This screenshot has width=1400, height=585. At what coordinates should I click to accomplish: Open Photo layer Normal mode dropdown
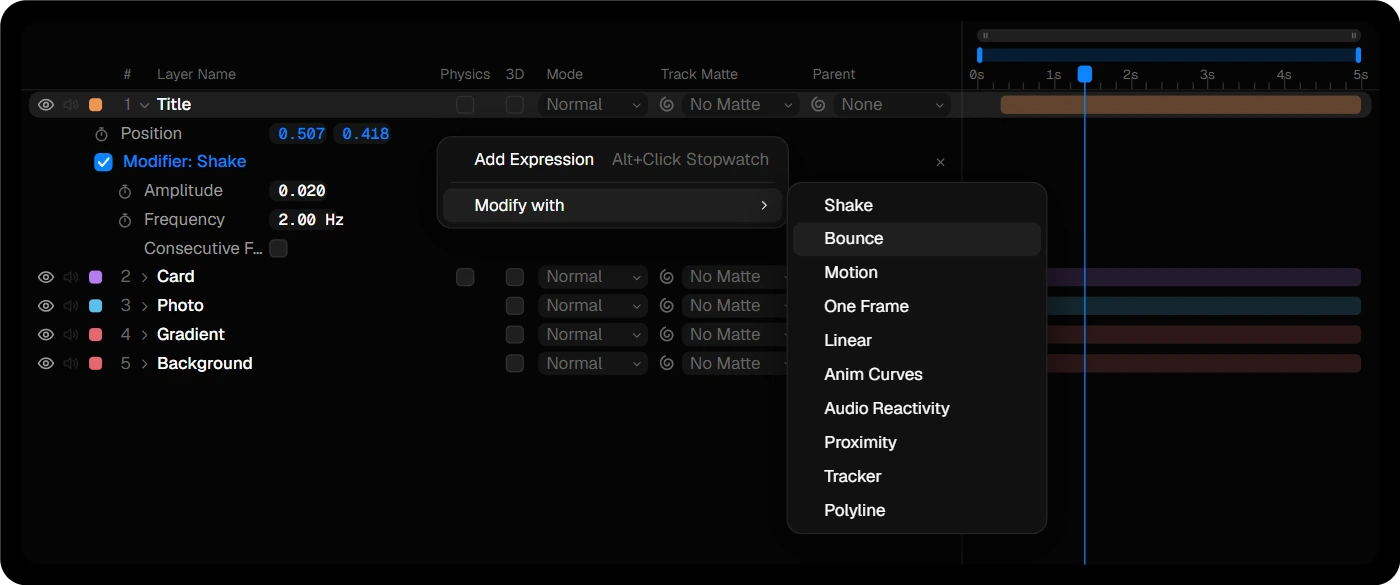(x=593, y=306)
